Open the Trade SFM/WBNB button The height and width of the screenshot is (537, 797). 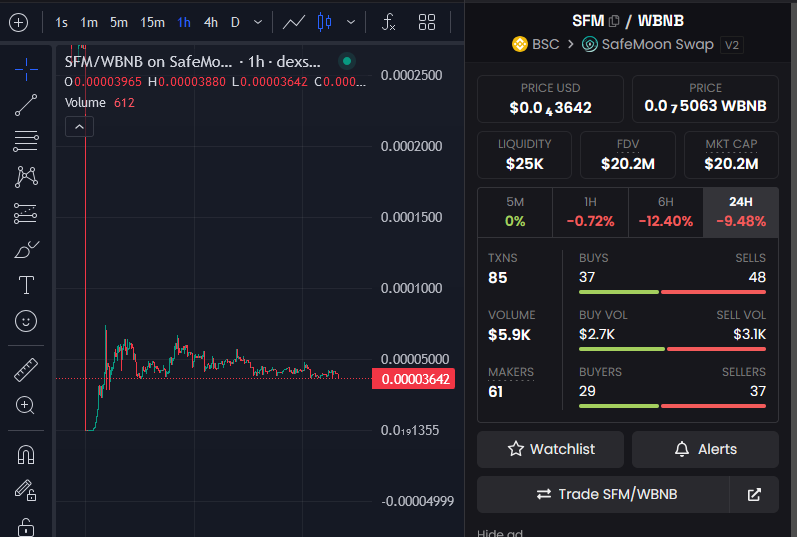click(603, 494)
